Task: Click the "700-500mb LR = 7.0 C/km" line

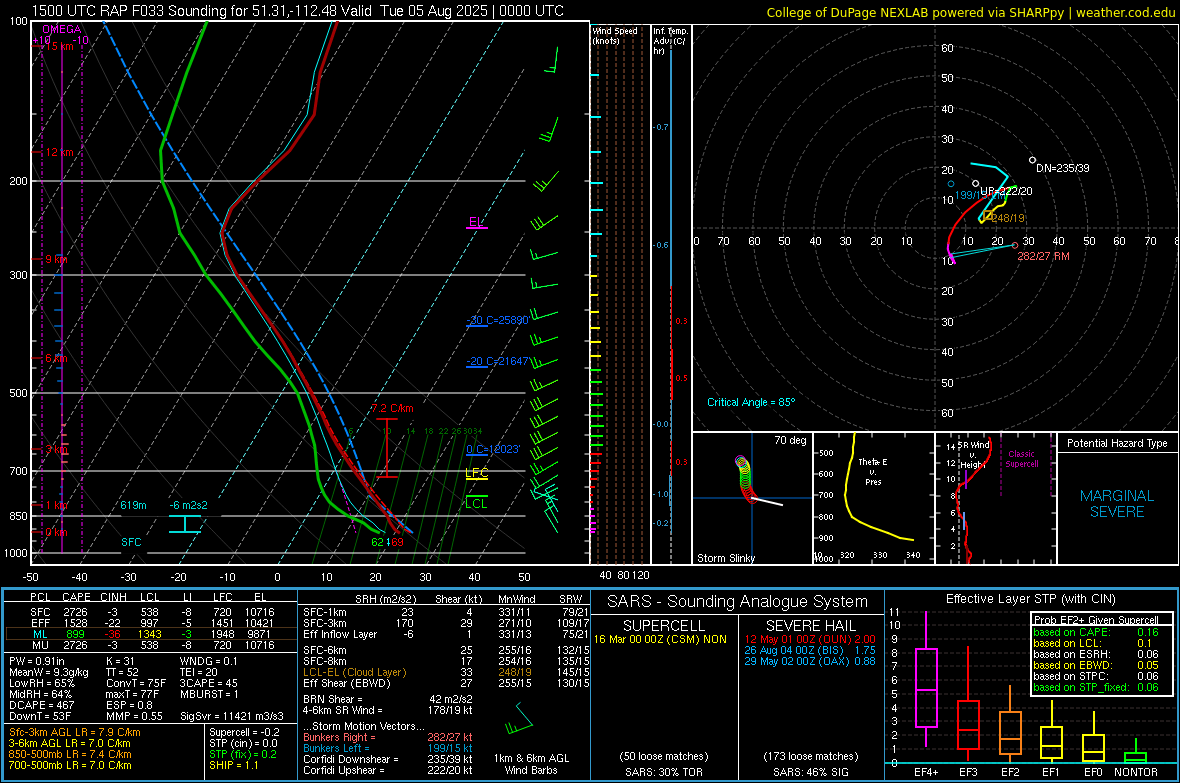Action: (70, 765)
